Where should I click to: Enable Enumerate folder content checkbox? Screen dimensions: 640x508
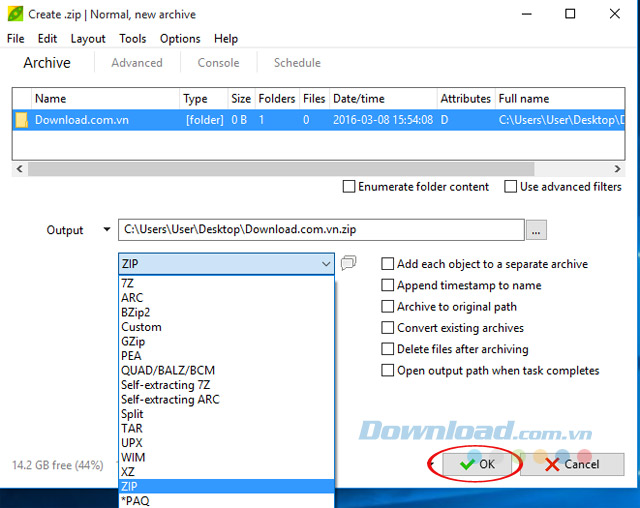pyautogui.click(x=349, y=187)
